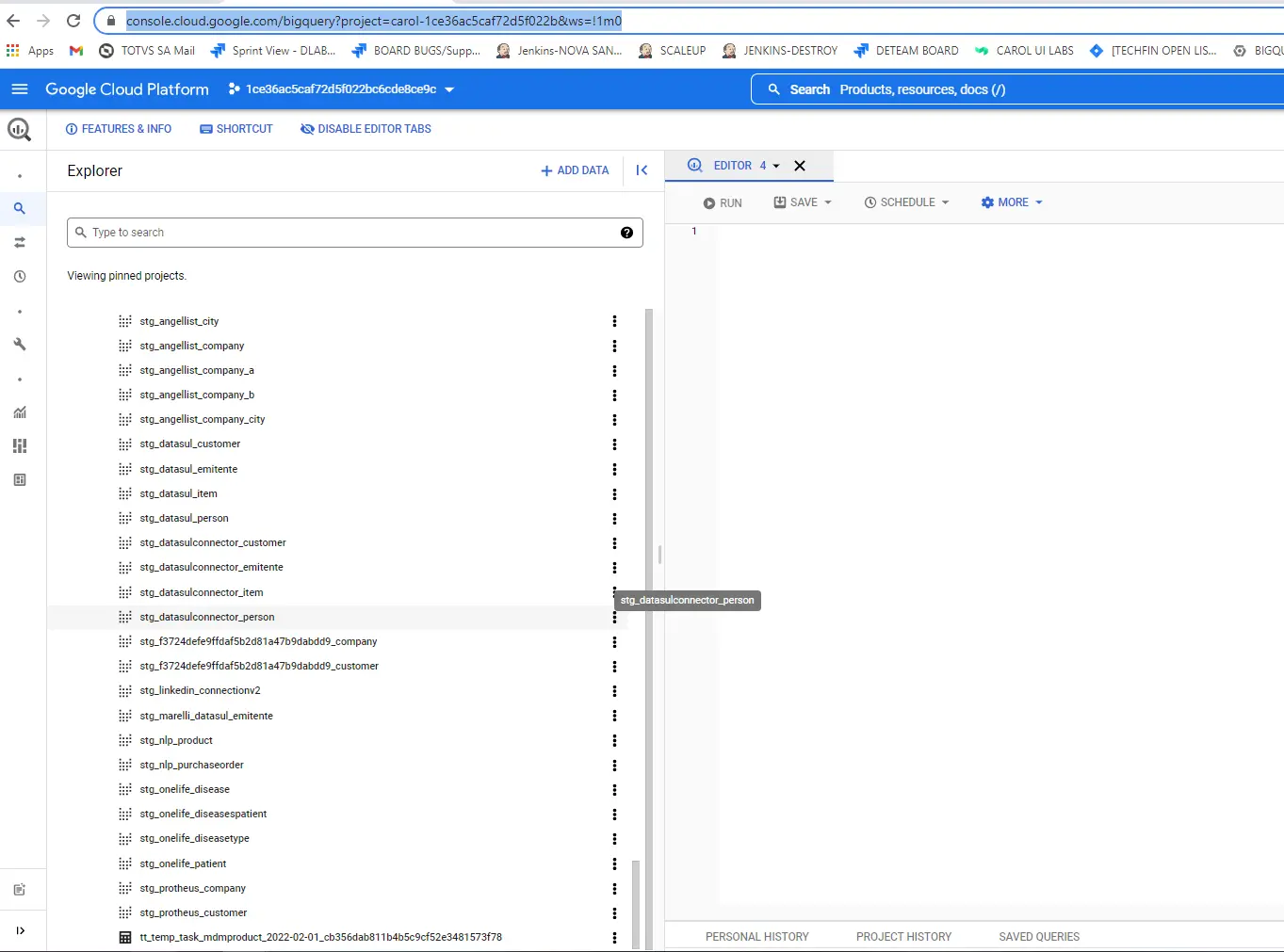1284x952 pixels.
Task: Click the Google Cloud search bar
Action: pos(1017,89)
